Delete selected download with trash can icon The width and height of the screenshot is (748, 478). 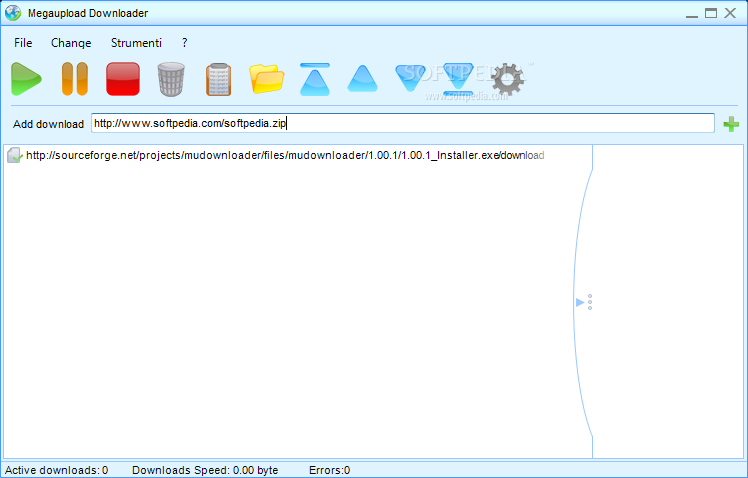click(x=171, y=79)
